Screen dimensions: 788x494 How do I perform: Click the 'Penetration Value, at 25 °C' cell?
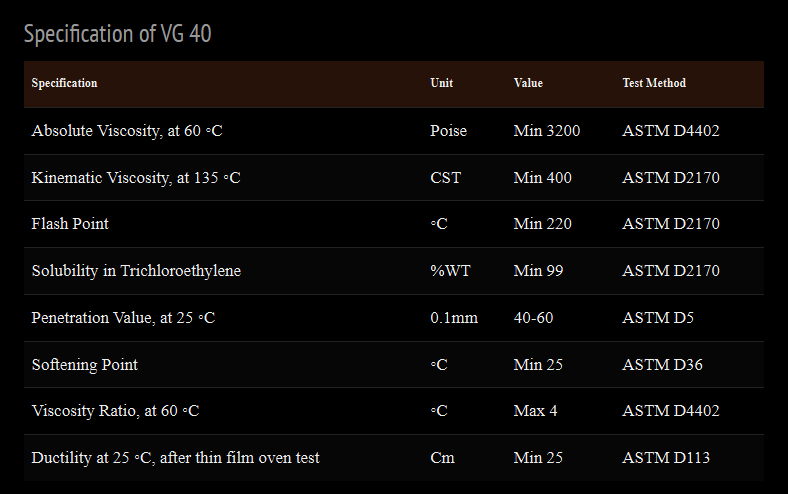pyautogui.click(x=123, y=318)
